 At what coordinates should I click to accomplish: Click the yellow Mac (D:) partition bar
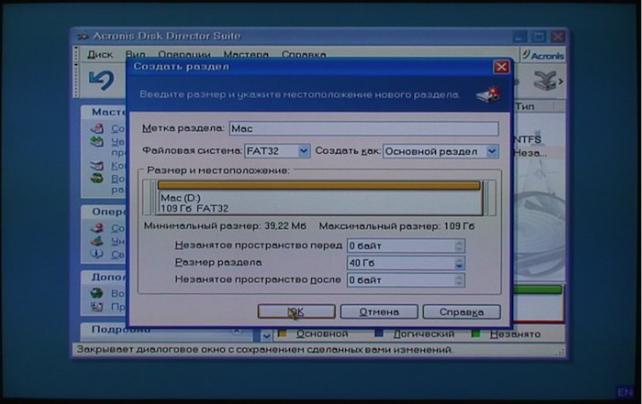click(319, 185)
